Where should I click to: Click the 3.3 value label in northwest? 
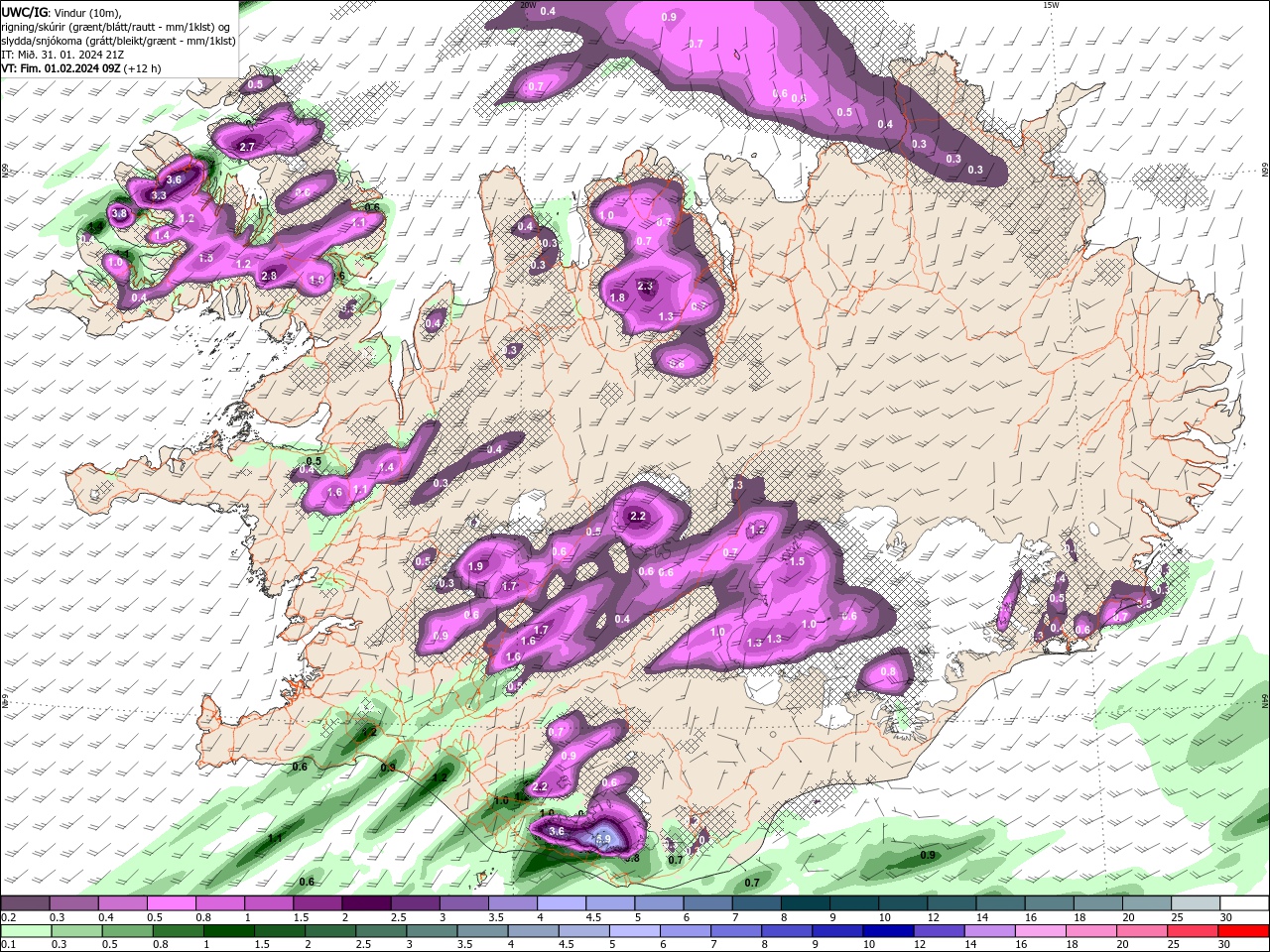click(159, 195)
